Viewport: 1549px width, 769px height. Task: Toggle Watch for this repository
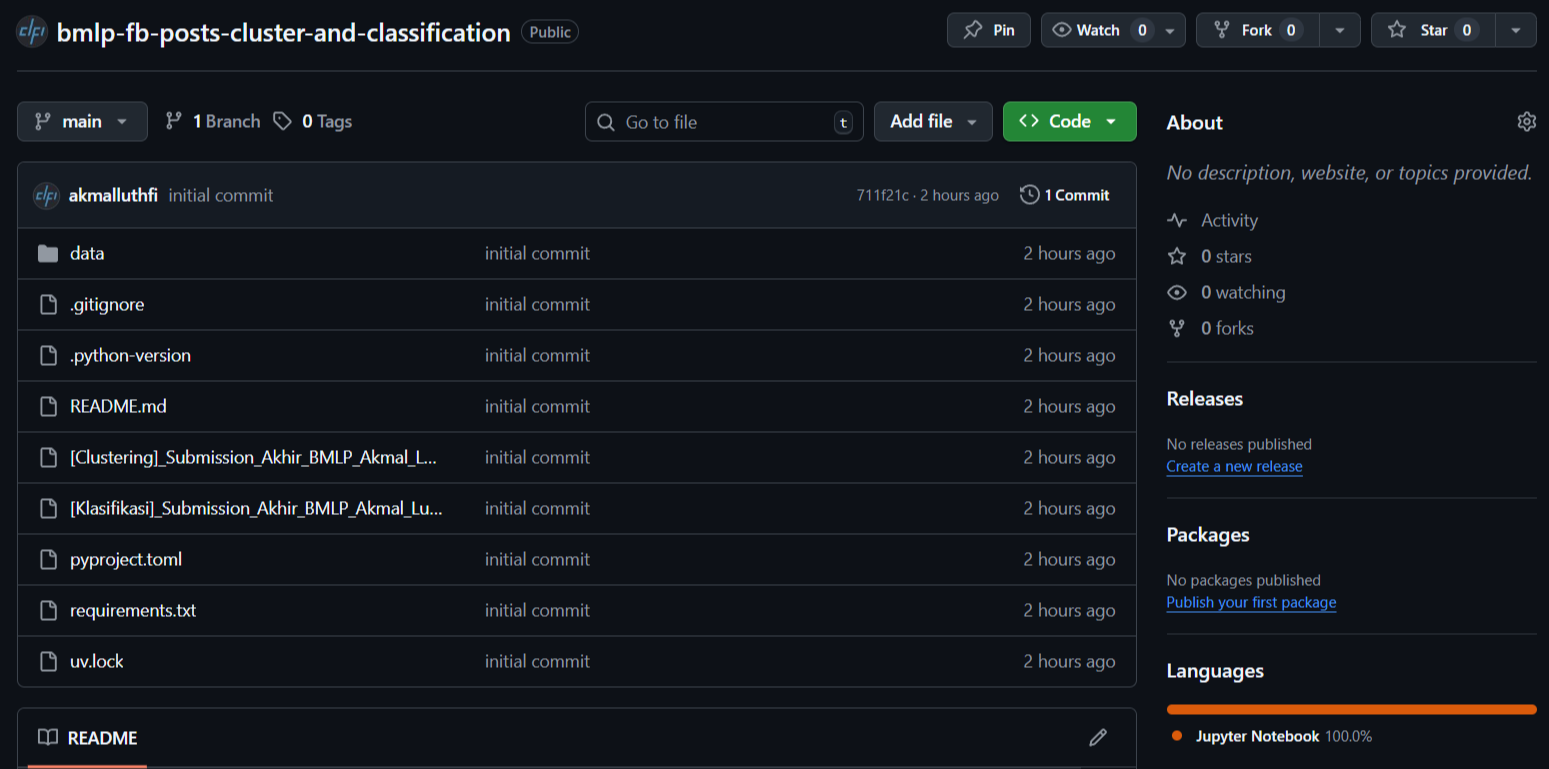pos(1100,29)
